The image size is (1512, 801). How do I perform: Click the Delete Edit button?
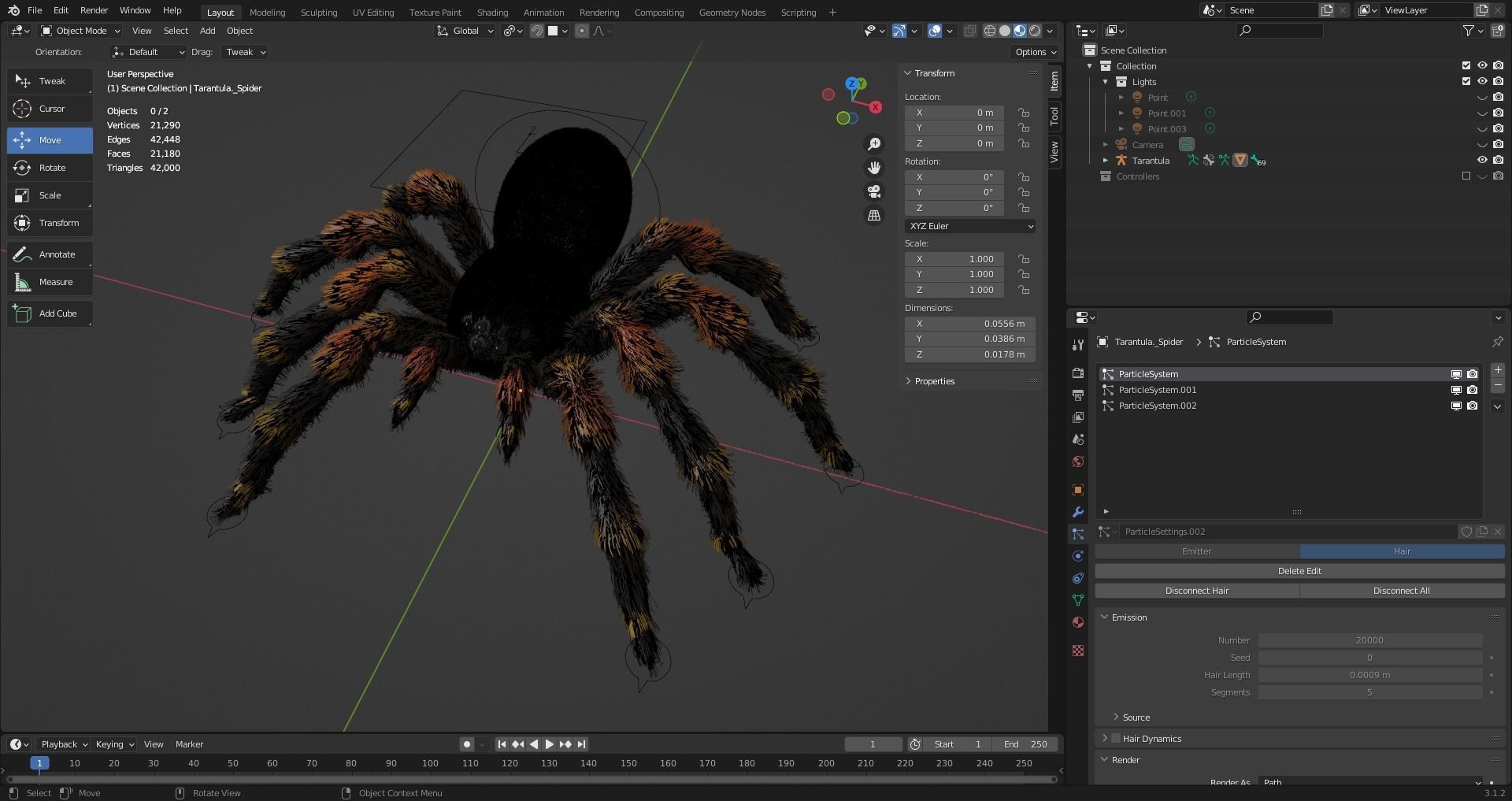pyautogui.click(x=1299, y=571)
